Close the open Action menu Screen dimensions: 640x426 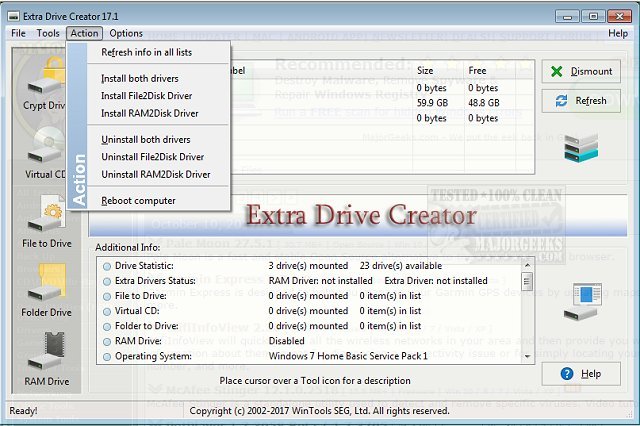click(x=84, y=33)
